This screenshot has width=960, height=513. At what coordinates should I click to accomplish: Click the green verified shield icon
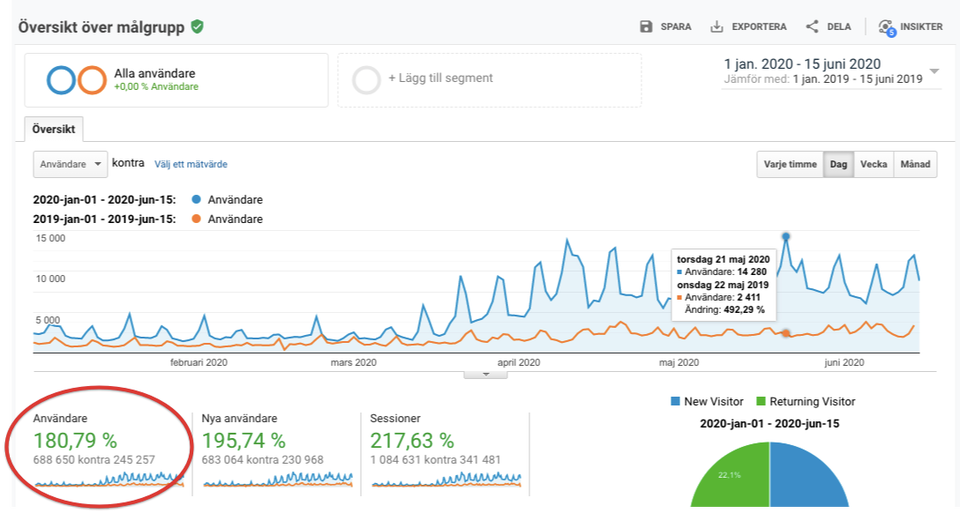pyautogui.click(x=197, y=27)
